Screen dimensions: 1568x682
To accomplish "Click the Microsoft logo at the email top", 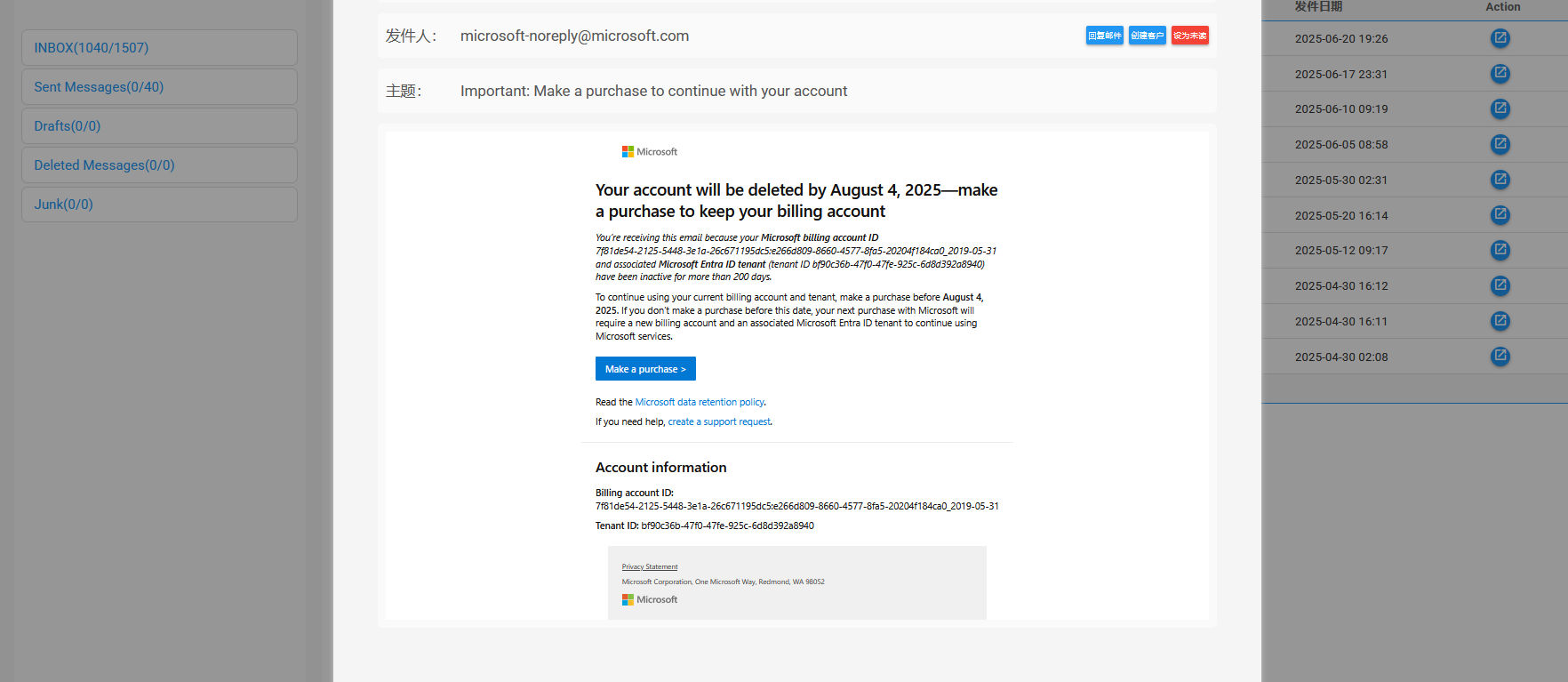I will tap(649, 151).
